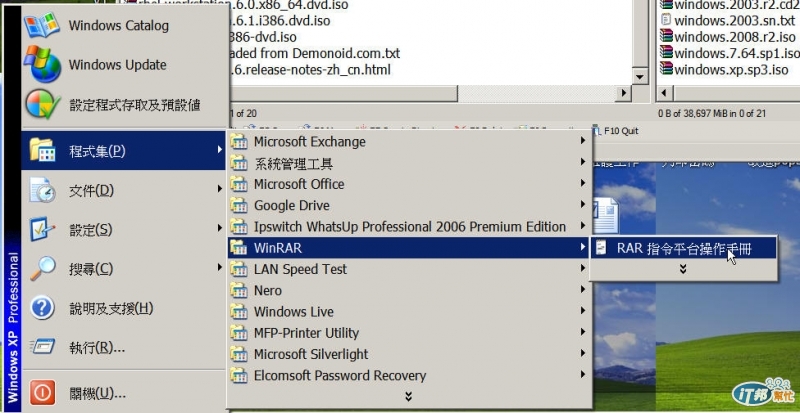Viewport: 800px width, 413px height.
Task: Open 說明及支援(H)
Action: (124, 308)
